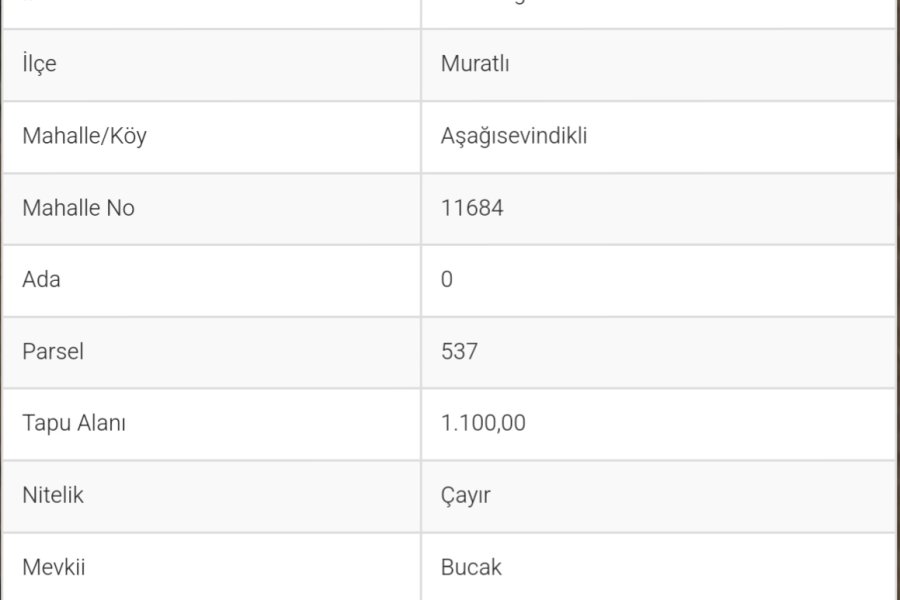Select the Ada value 0
Viewport: 900px width, 600px height.
point(447,280)
